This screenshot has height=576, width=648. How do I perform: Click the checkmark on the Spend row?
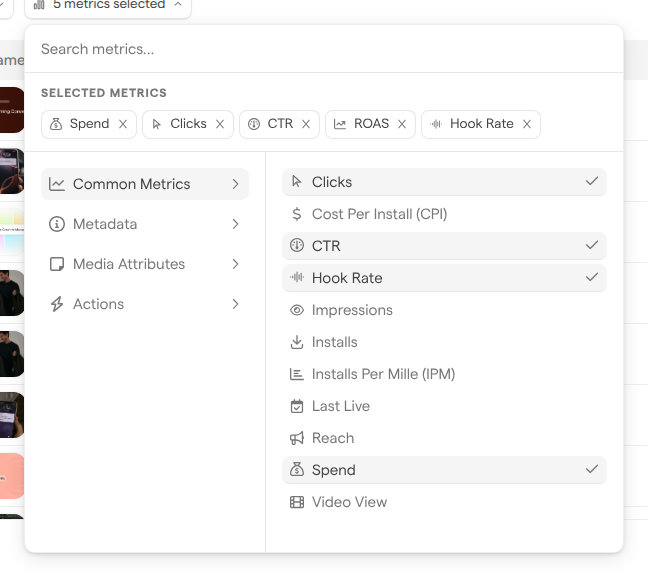(592, 469)
